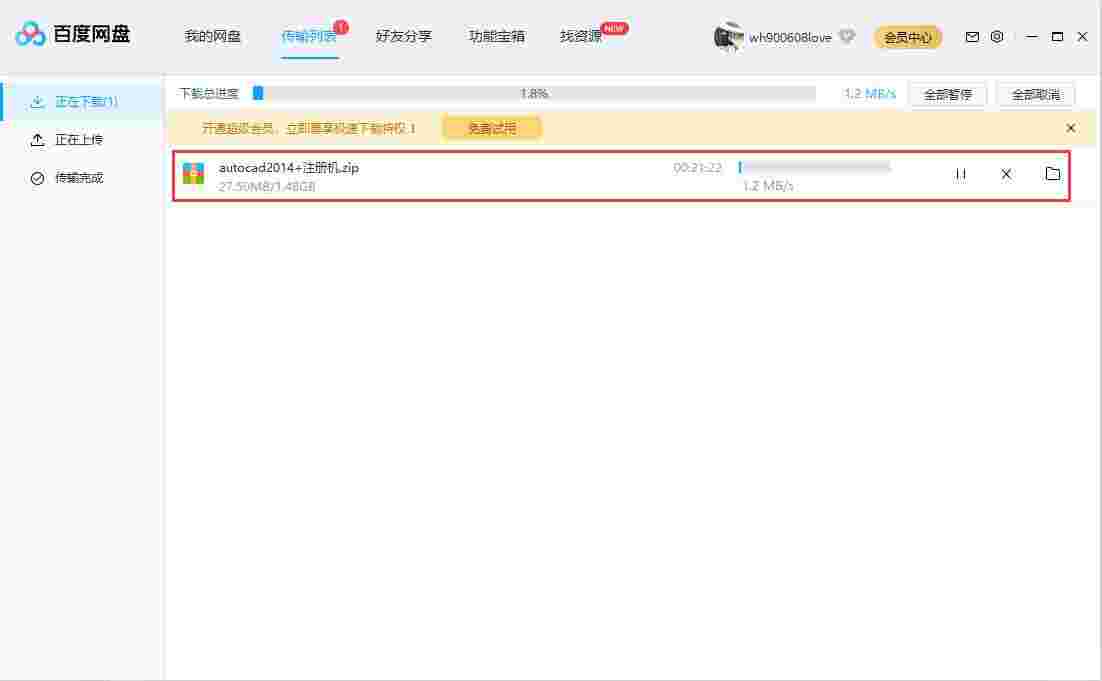
Task: Click the remaining time 00:21:22
Action: [x=697, y=167]
